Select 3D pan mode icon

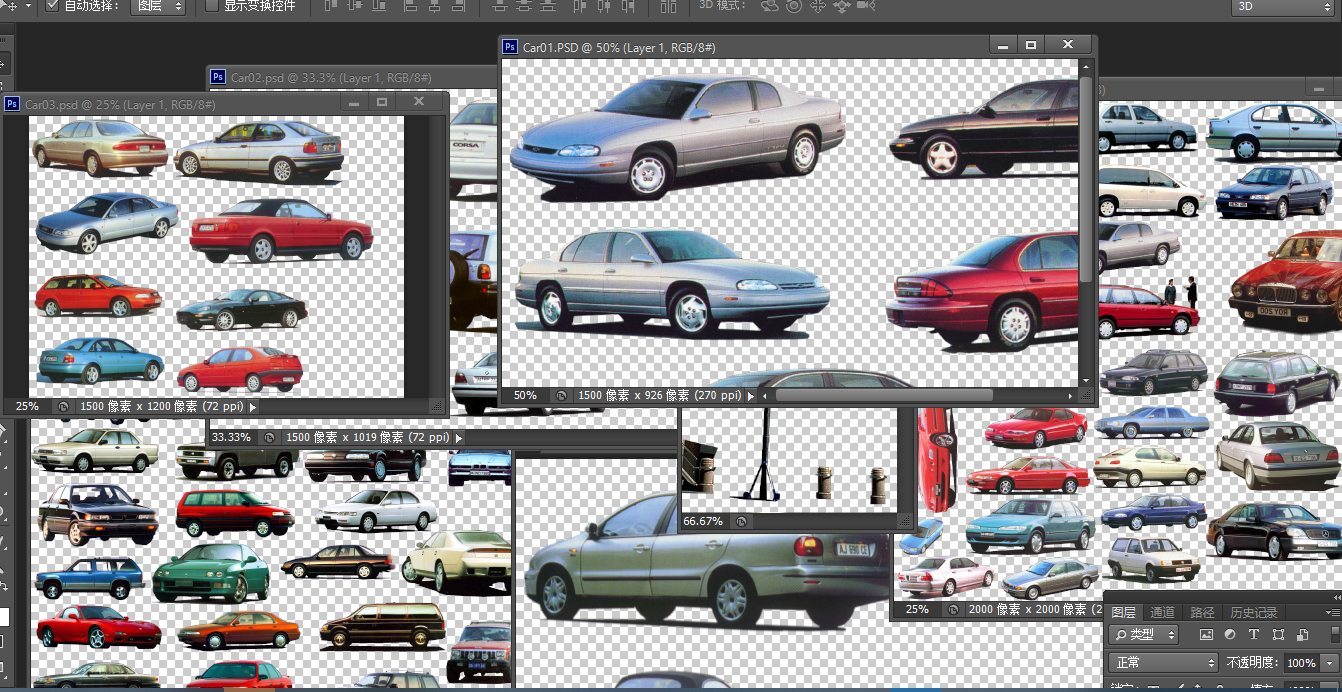pyautogui.click(x=818, y=6)
